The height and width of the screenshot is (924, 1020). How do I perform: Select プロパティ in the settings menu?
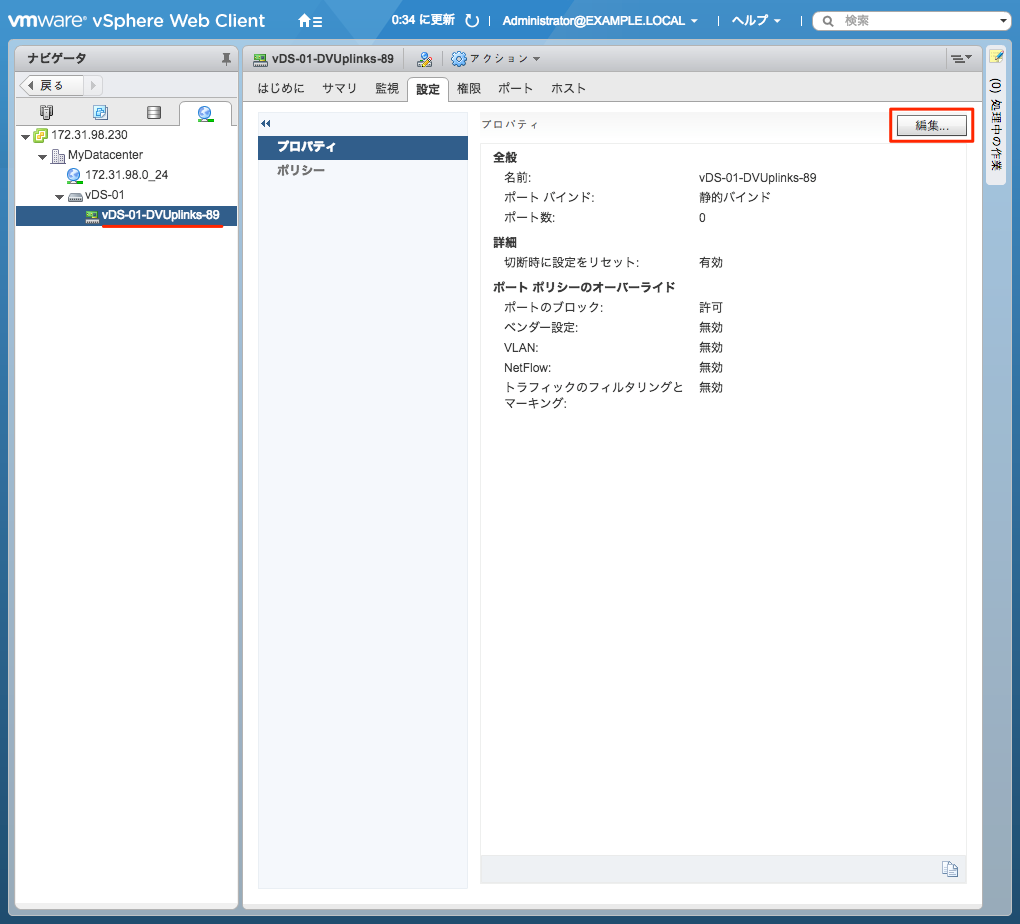point(363,147)
